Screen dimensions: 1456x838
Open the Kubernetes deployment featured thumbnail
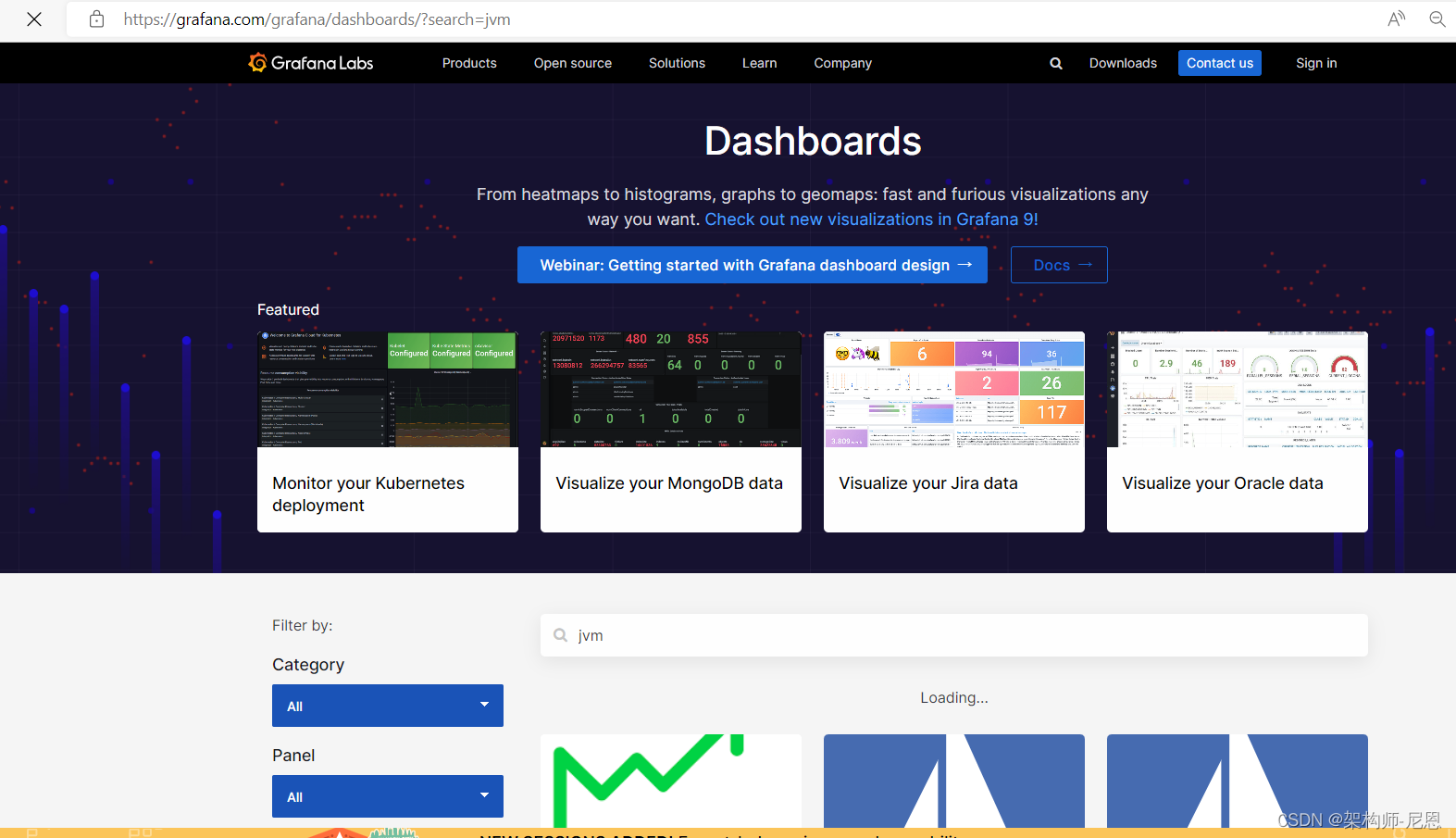(x=388, y=390)
